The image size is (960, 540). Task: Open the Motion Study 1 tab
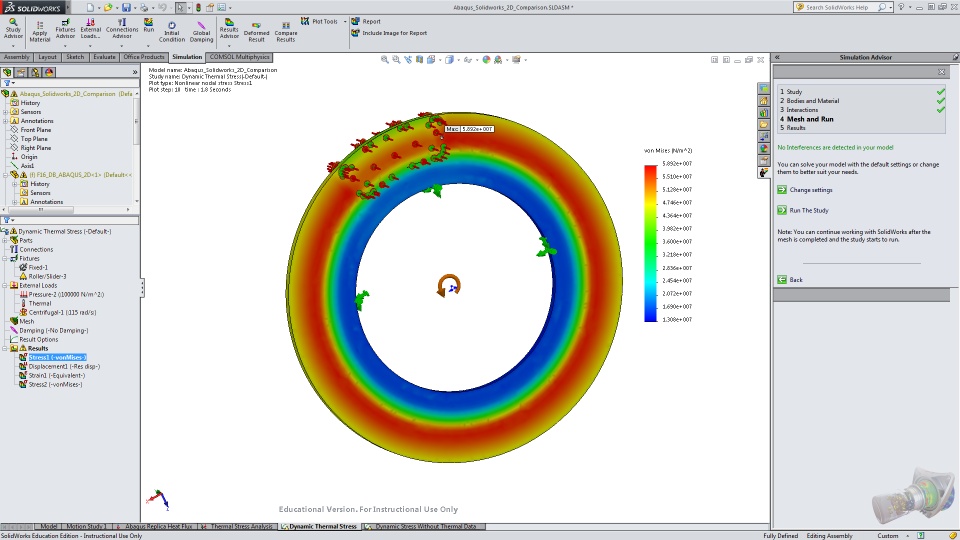tap(85, 527)
